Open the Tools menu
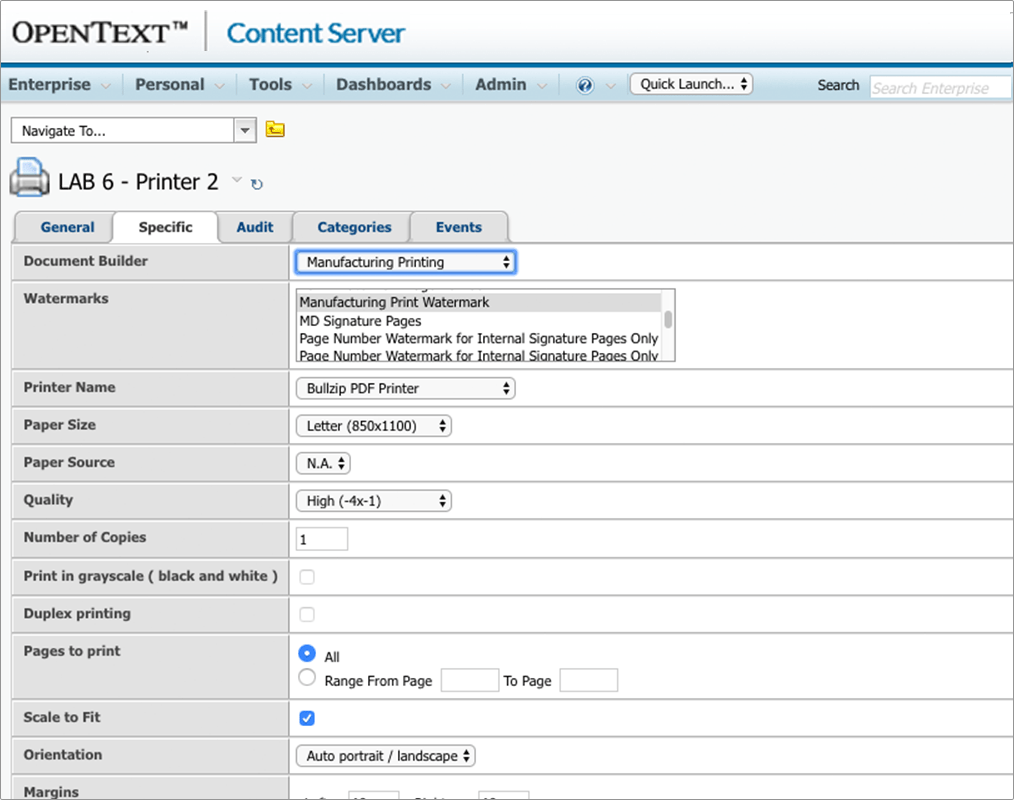The height and width of the screenshot is (800, 1014). (280, 85)
